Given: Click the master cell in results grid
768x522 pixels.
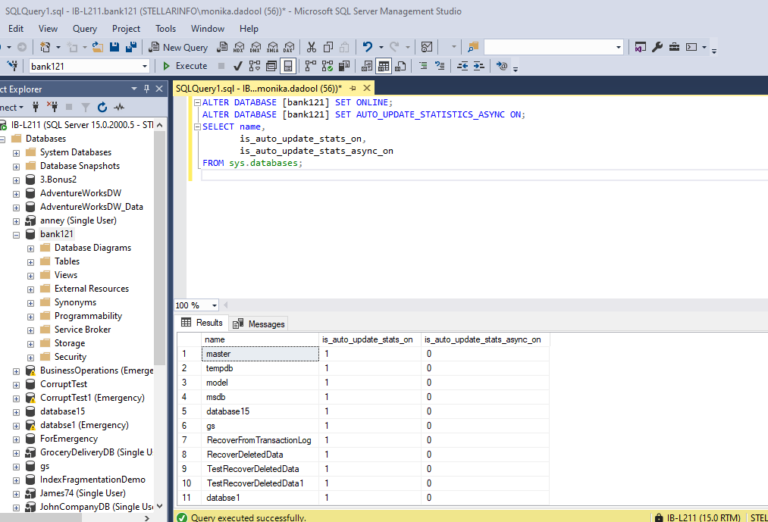Looking at the screenshot, I should click(260, 354).
